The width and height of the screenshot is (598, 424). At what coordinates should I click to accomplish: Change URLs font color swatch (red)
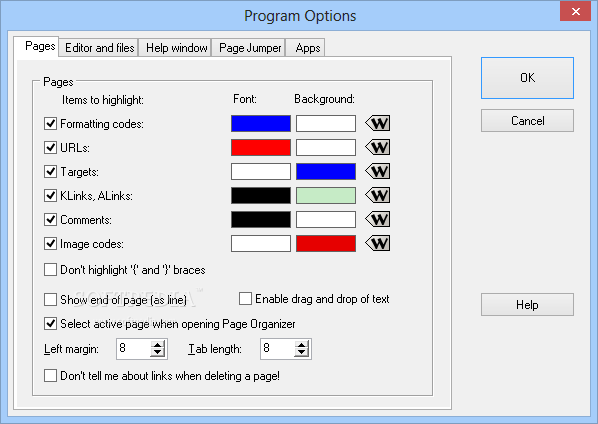(261, 148)
